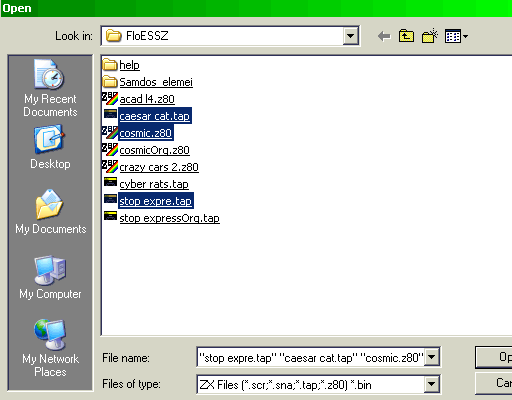Go up one folder level
512x400 pixels.
click(406, 36)
